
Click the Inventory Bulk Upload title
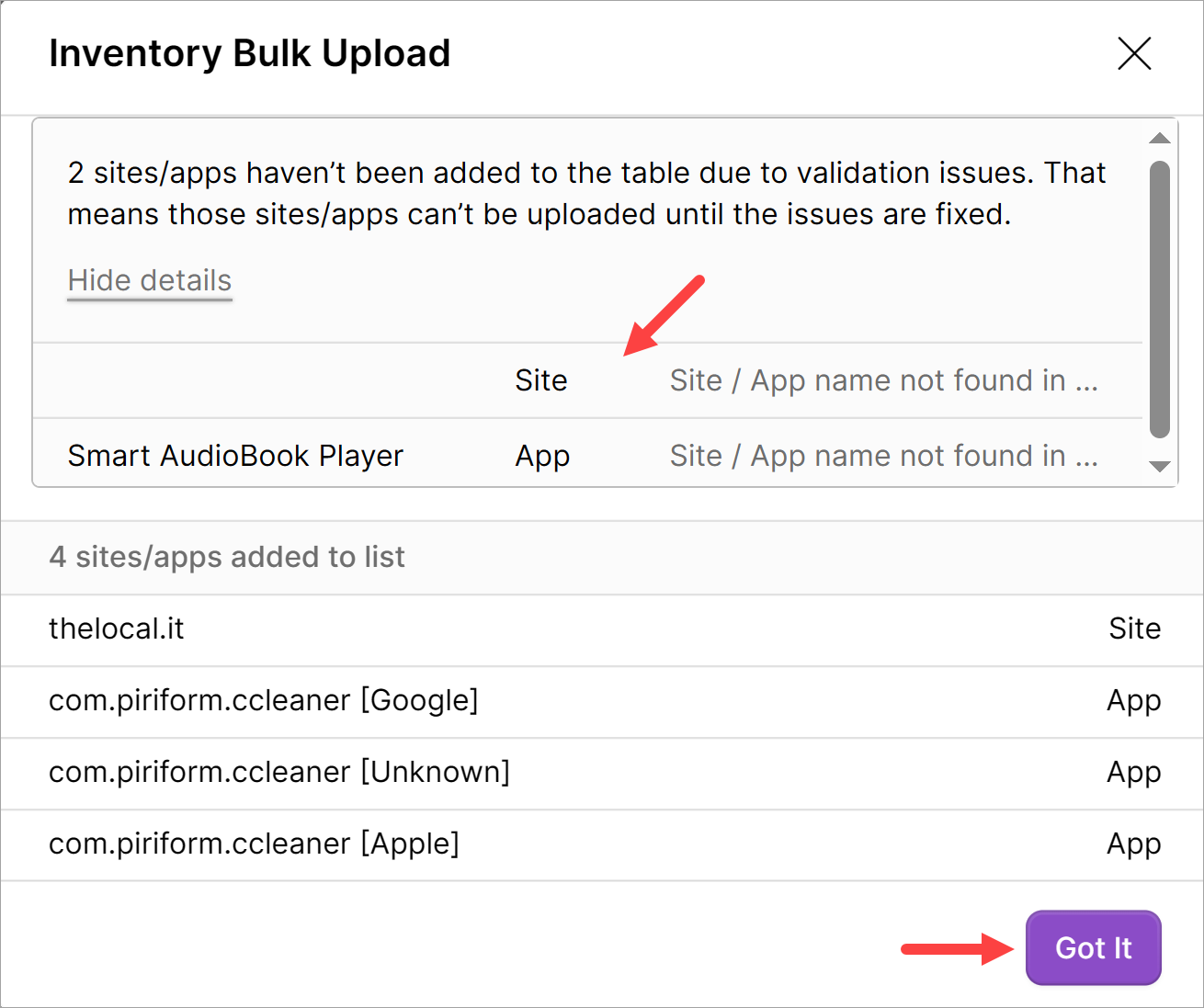(250, 53)
